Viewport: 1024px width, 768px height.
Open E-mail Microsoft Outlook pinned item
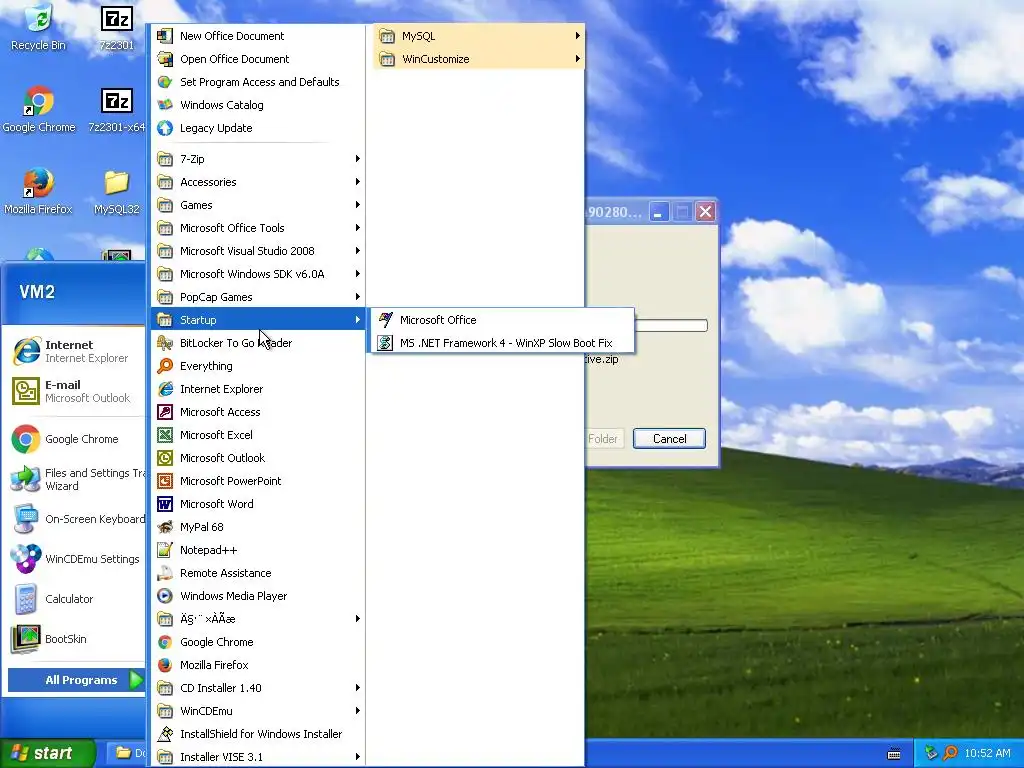[x=74, y=391]
